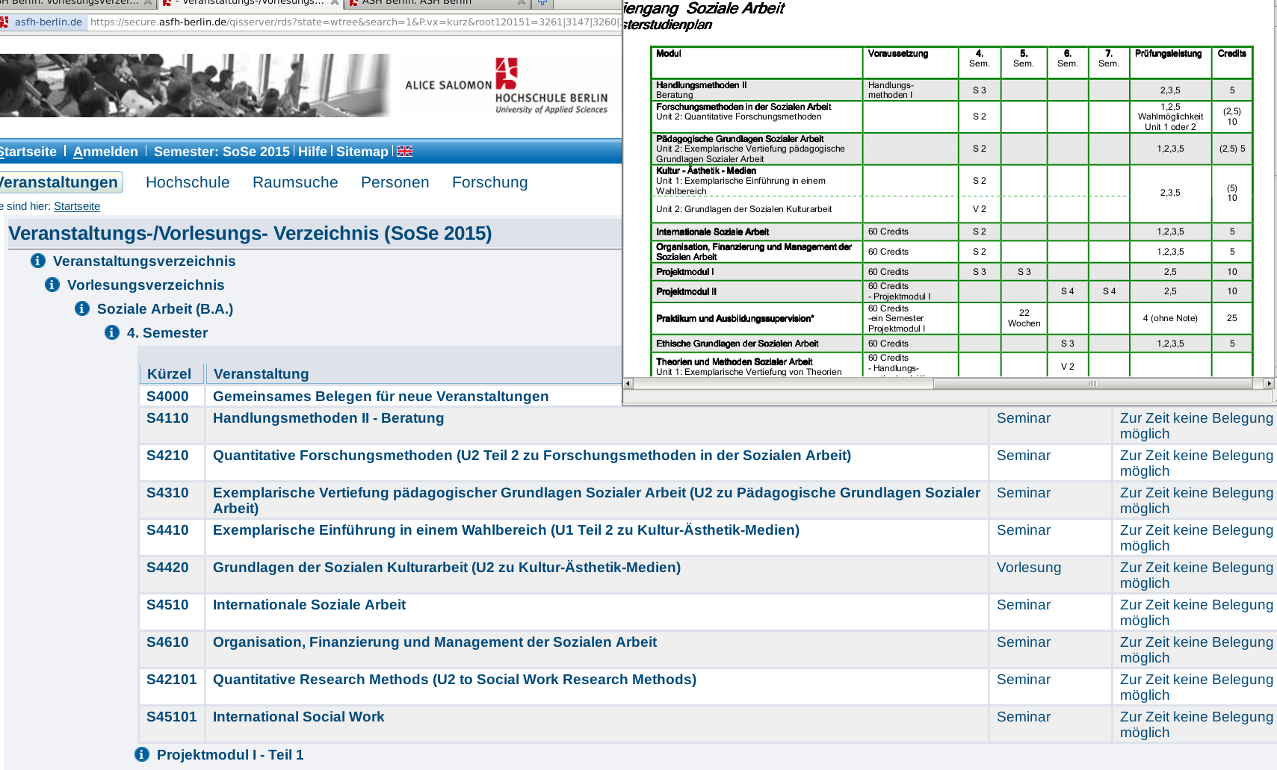Viewport: 1277px width, 770px height.
Task: Click 'Vorlesung' type in S4420 row
Action: (x=1029, y=567)
